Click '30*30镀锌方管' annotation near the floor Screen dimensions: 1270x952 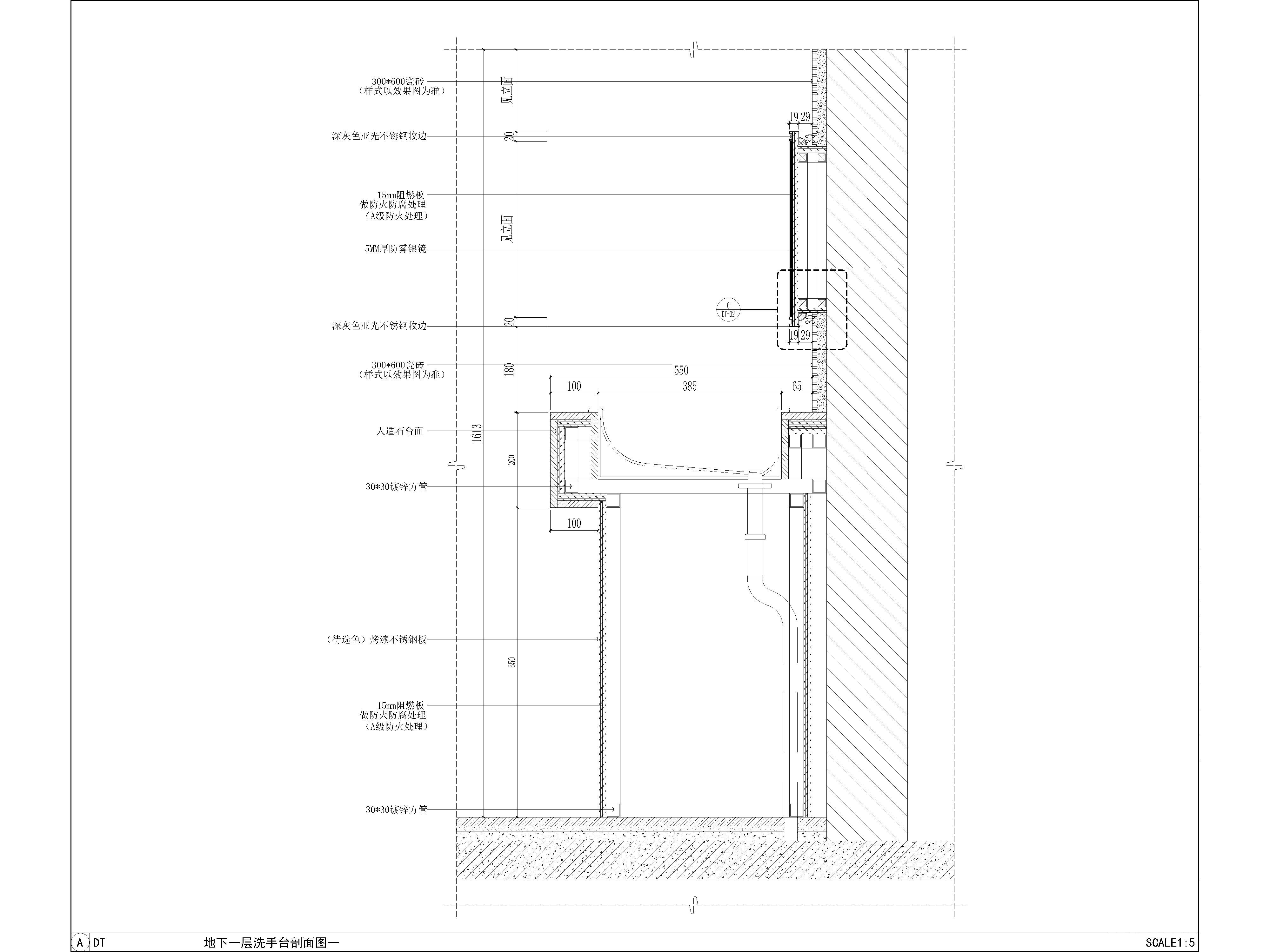pyautogui.click(x=396, y=810)
